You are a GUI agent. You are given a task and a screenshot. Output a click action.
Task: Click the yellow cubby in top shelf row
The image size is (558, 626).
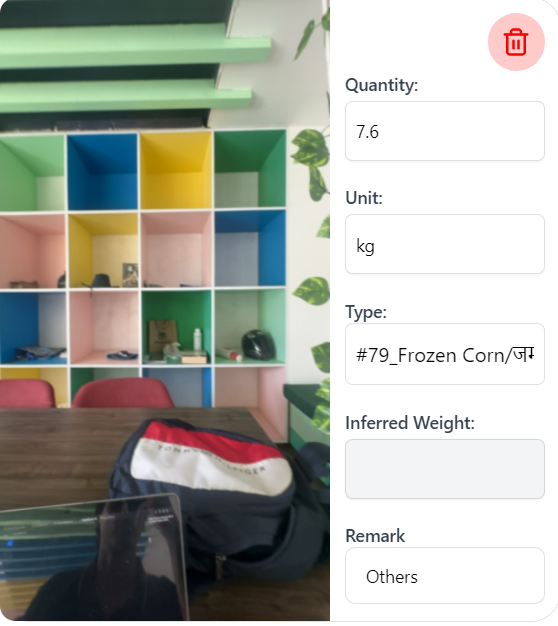(x=176, y=170)
